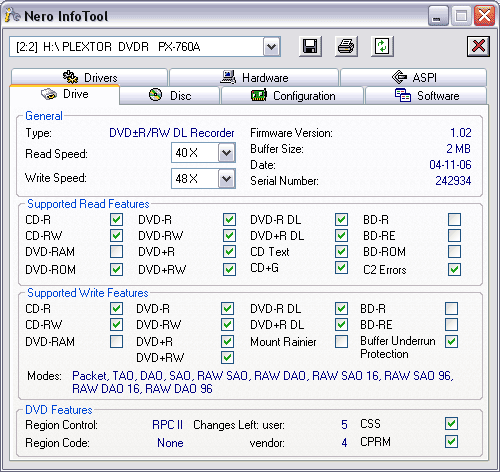The image size is (500, 472).
Task: Open the drive selection dropdown arrow
Action: click(x=272, y=47)
